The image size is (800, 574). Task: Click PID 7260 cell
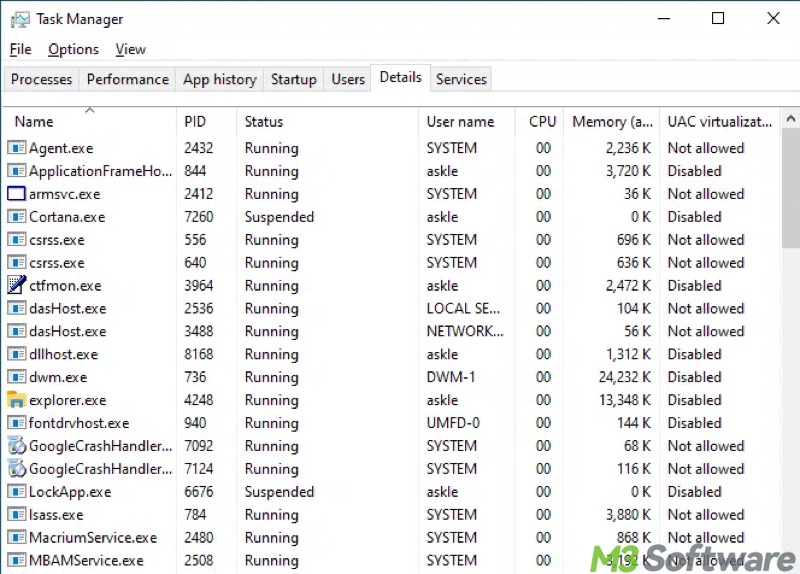198,217
